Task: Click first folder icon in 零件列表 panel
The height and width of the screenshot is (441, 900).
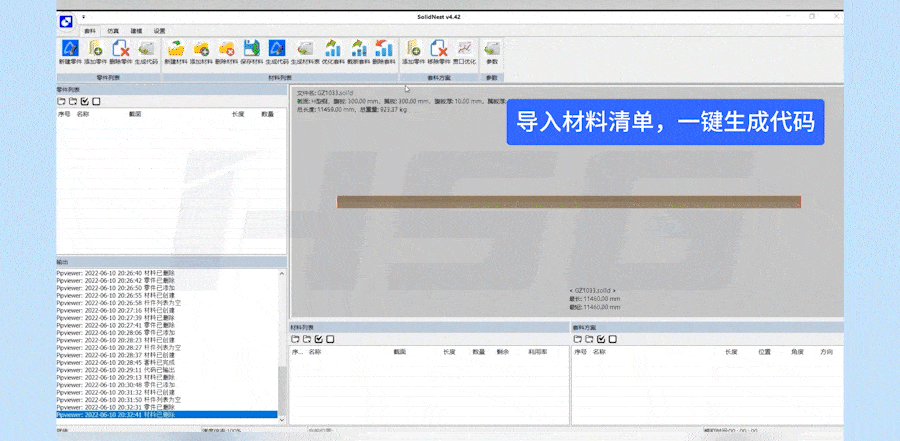Action: (61, 102)
